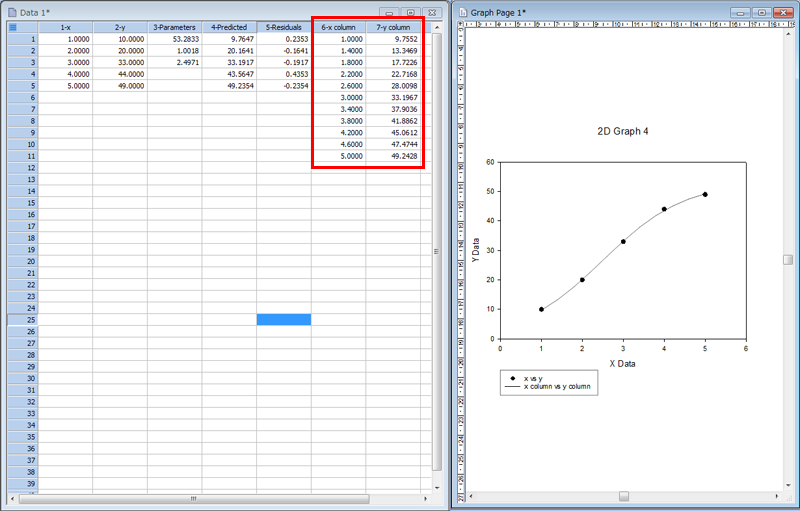
Task: Select the 7-y column header
Action: point(393,28)
